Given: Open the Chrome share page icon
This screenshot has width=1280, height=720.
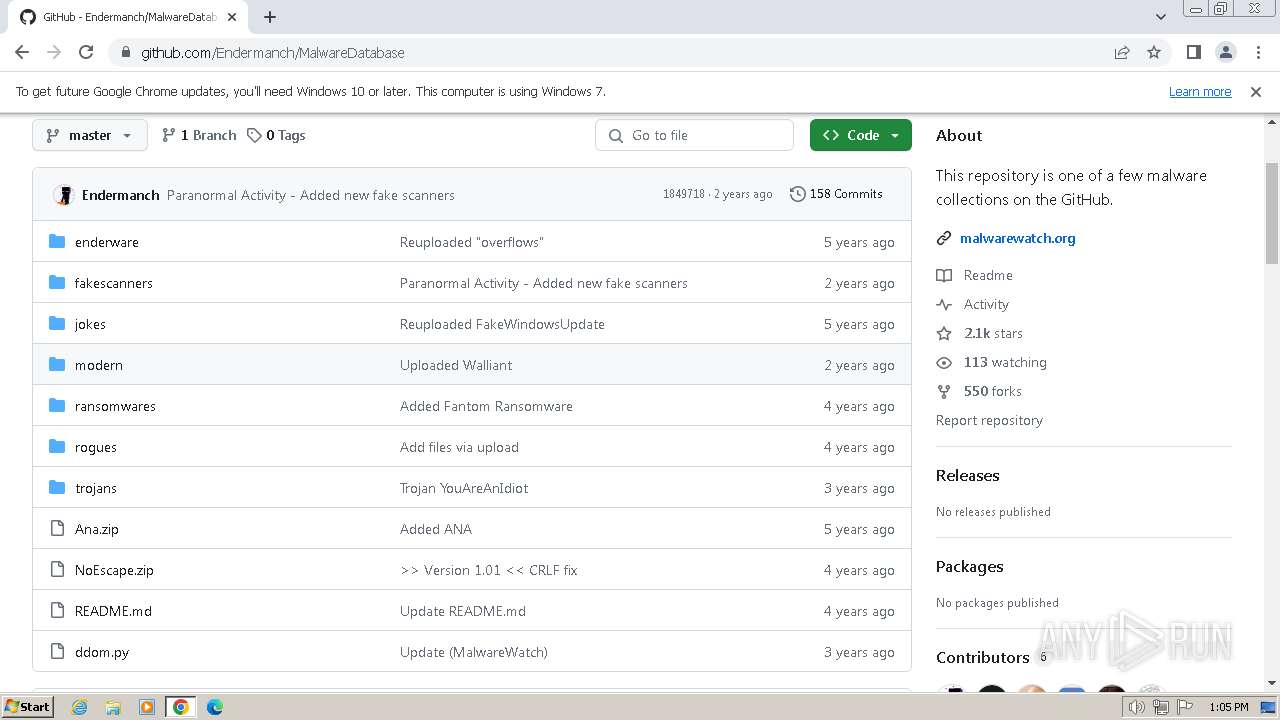Looking at the screenshot, I should [1122, 52].
